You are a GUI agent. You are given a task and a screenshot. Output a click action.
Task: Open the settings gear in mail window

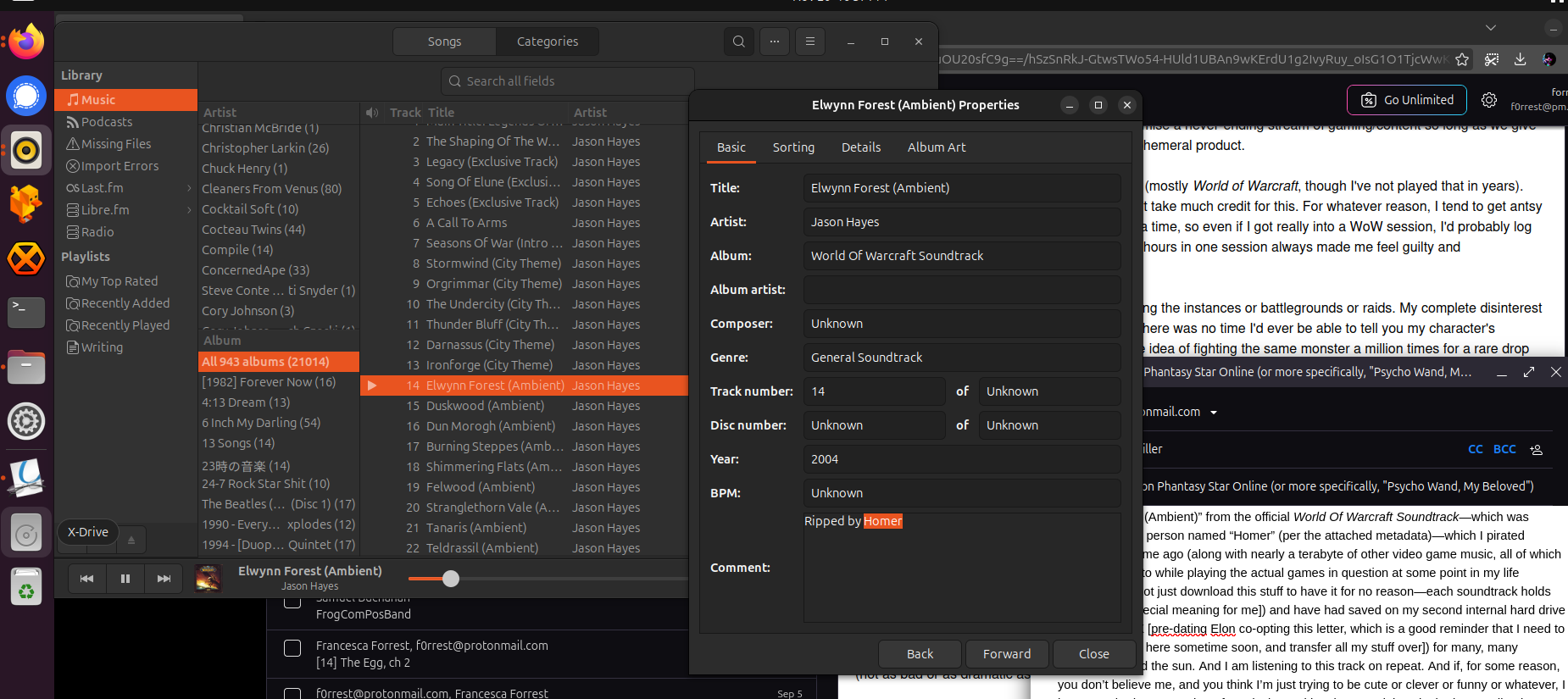(x=1489, y=100)
